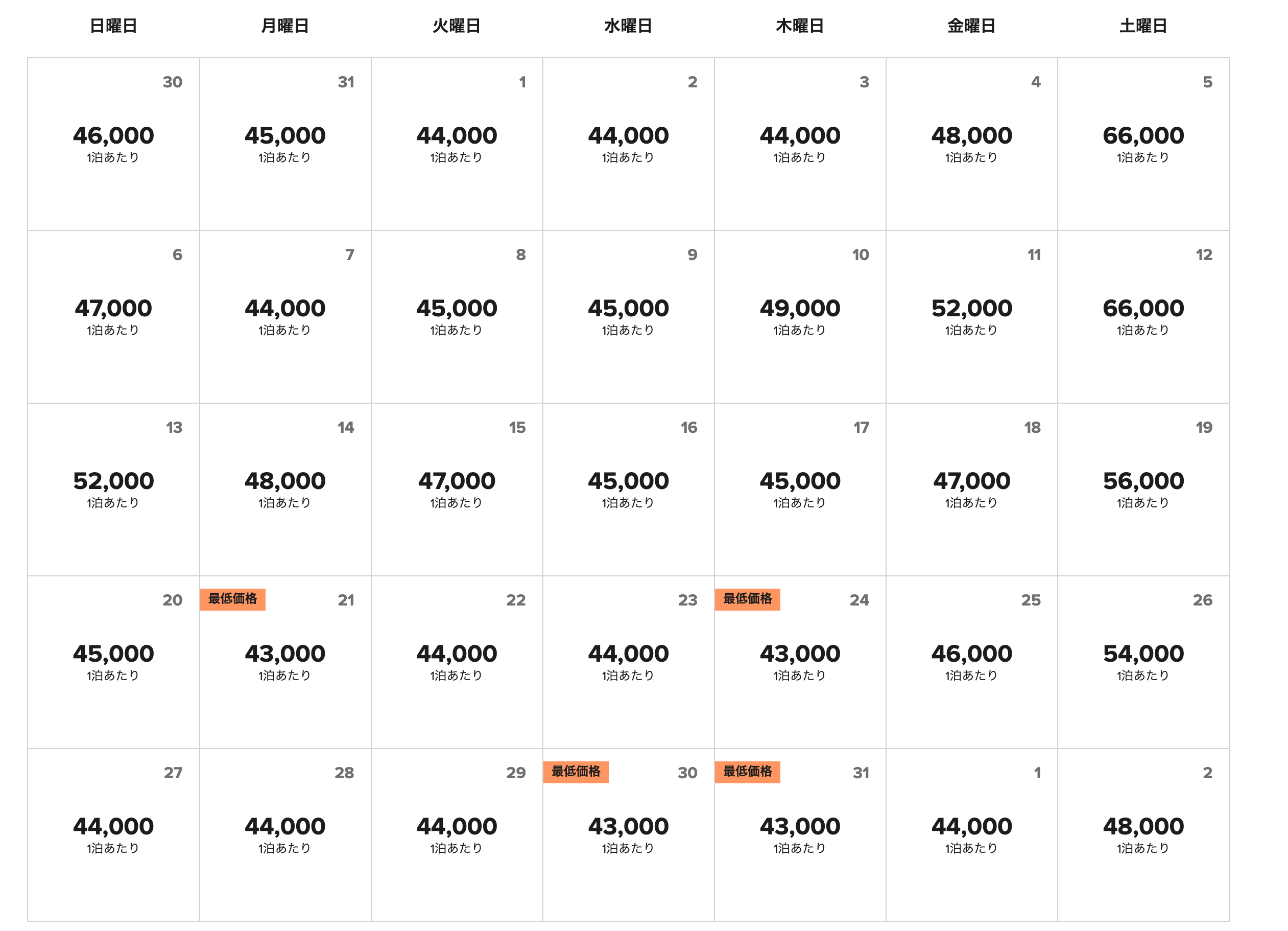Click the 最低価格 badge on date 31
Viewport: 1288px width, 931px height.
point(747,772)
